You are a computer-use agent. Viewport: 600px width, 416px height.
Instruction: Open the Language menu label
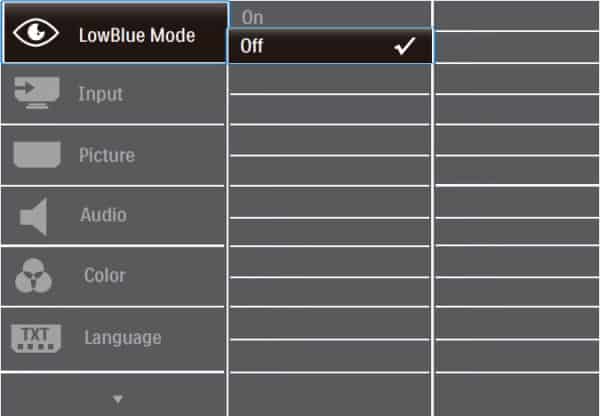tap(122, 337)
